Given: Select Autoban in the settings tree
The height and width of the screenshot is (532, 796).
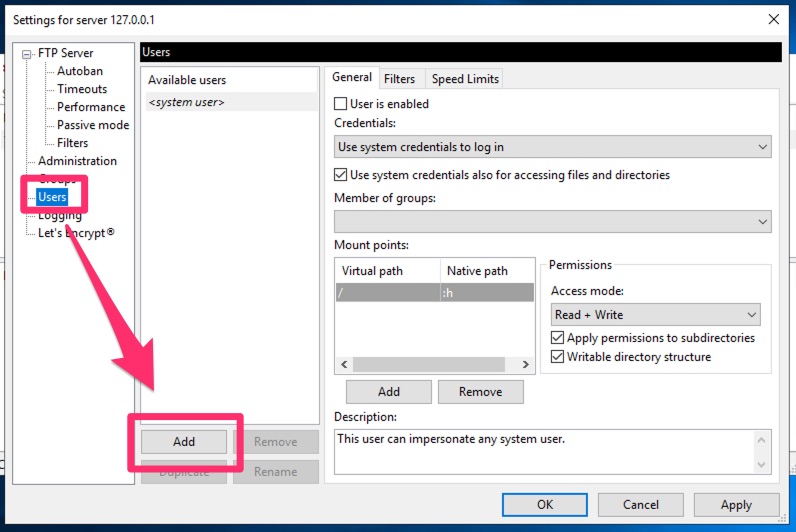Looking at the screenshot, I should (x=79, y=71).
